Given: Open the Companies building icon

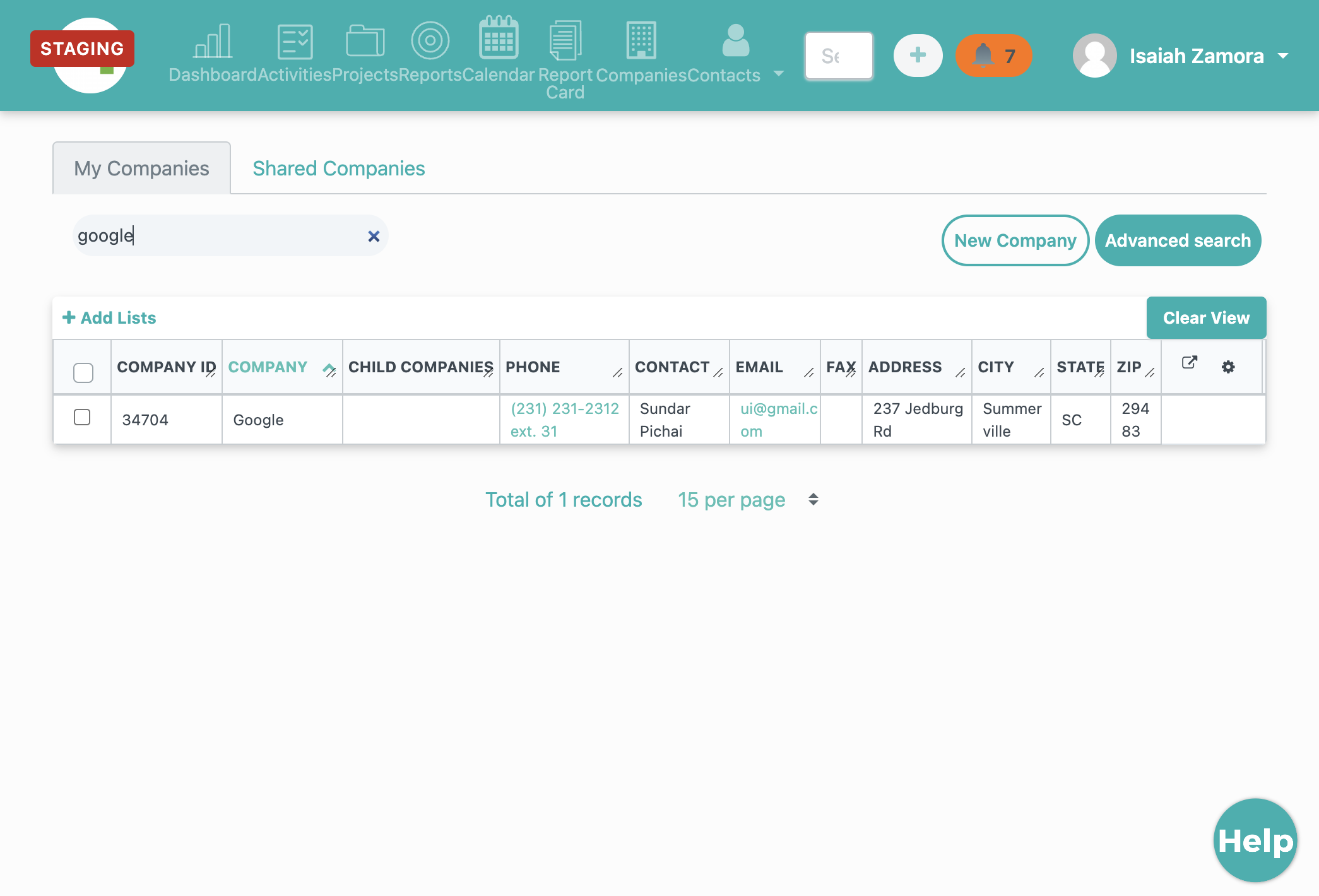Looking at the screenshot, I should point(641,40).
